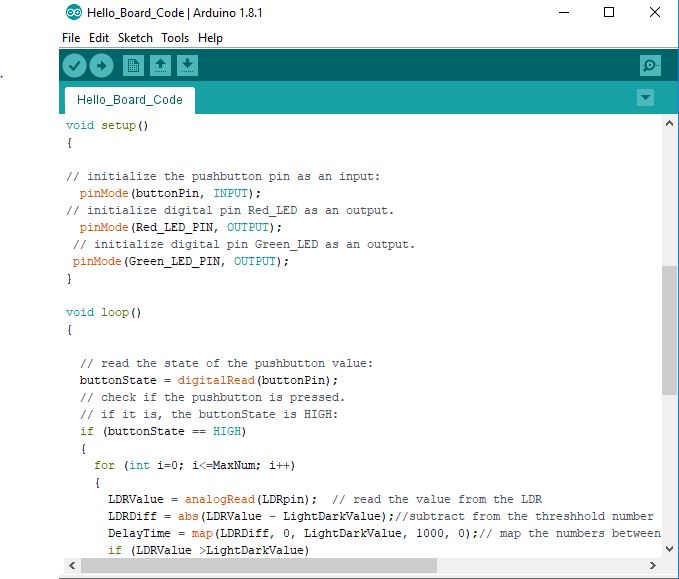Save the sketch with the down-arrow icon
The height and width of the screenshot is (579, 679).
click(187, 66)
